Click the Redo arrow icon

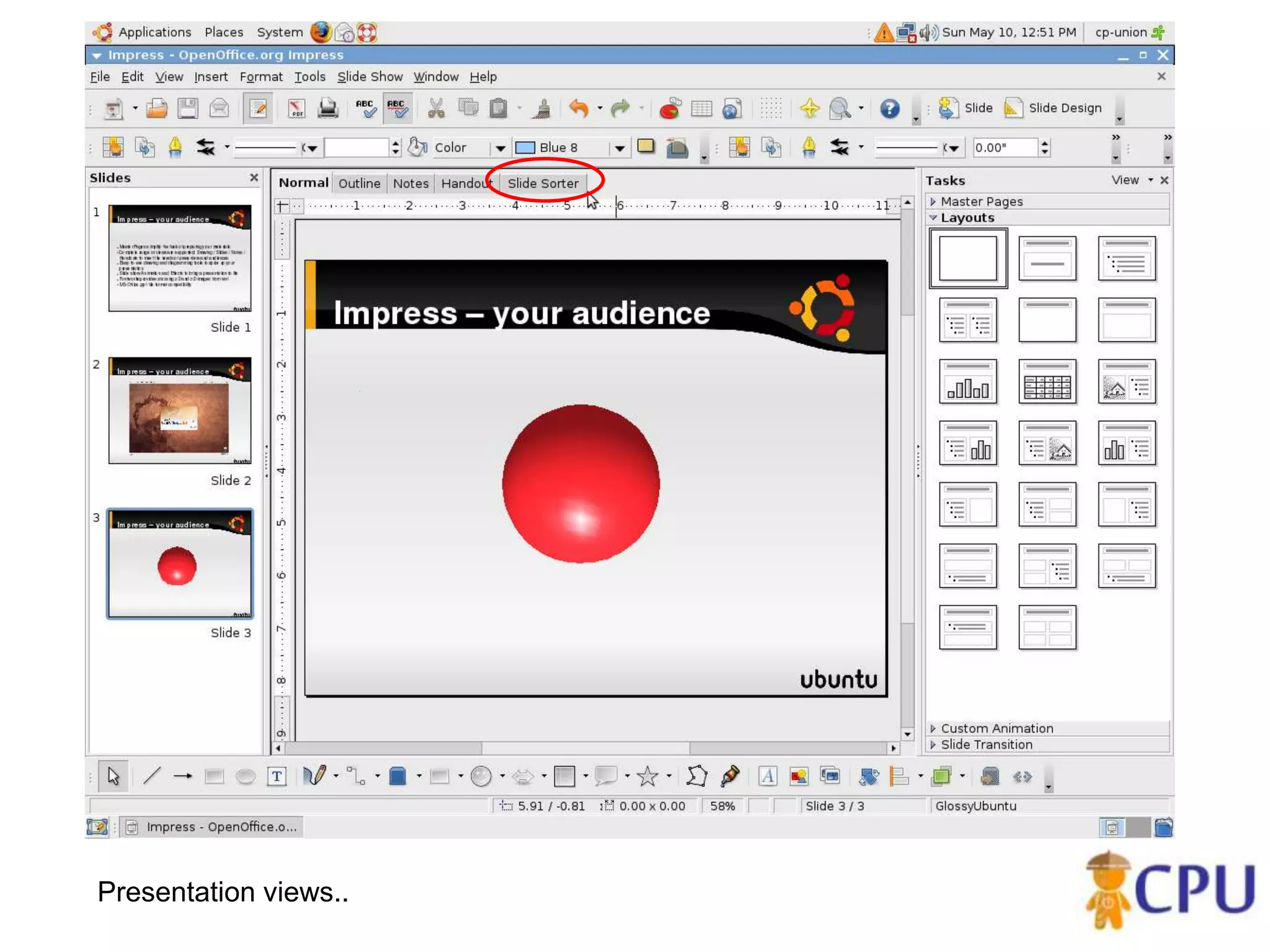(x=620, y=108)
